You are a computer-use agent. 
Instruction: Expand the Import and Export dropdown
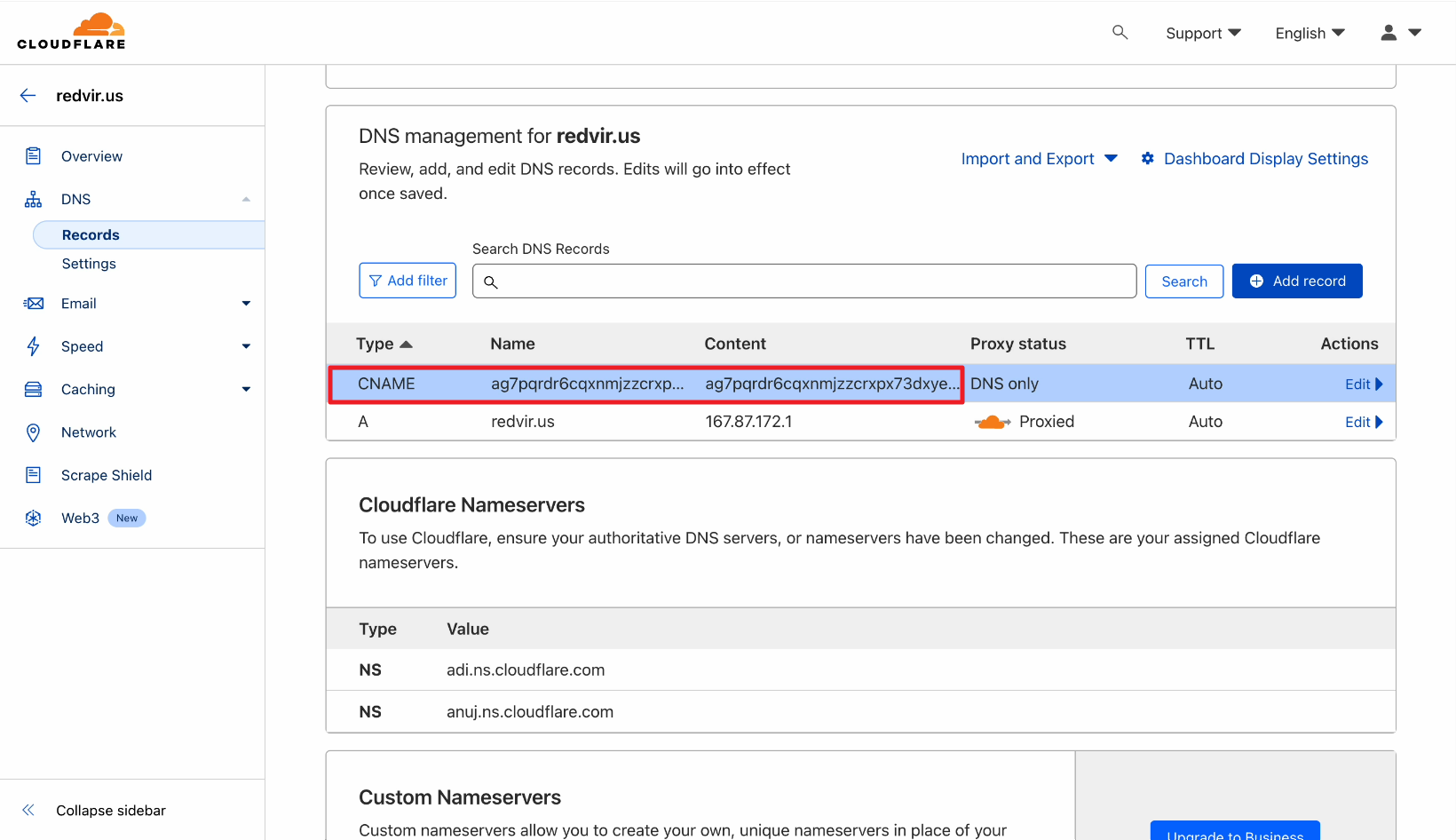1039,159
